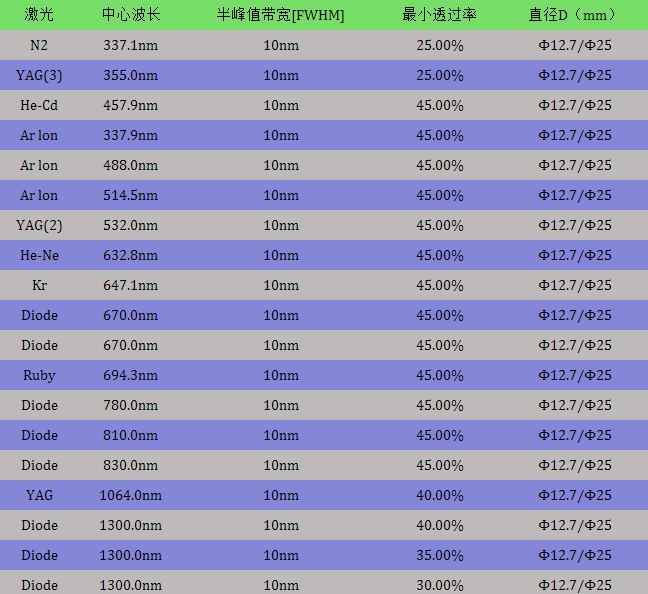Click 10nm bandwidth in the N2 row
The width and height of the screenshot is (648, 594).
coord(281,45)
